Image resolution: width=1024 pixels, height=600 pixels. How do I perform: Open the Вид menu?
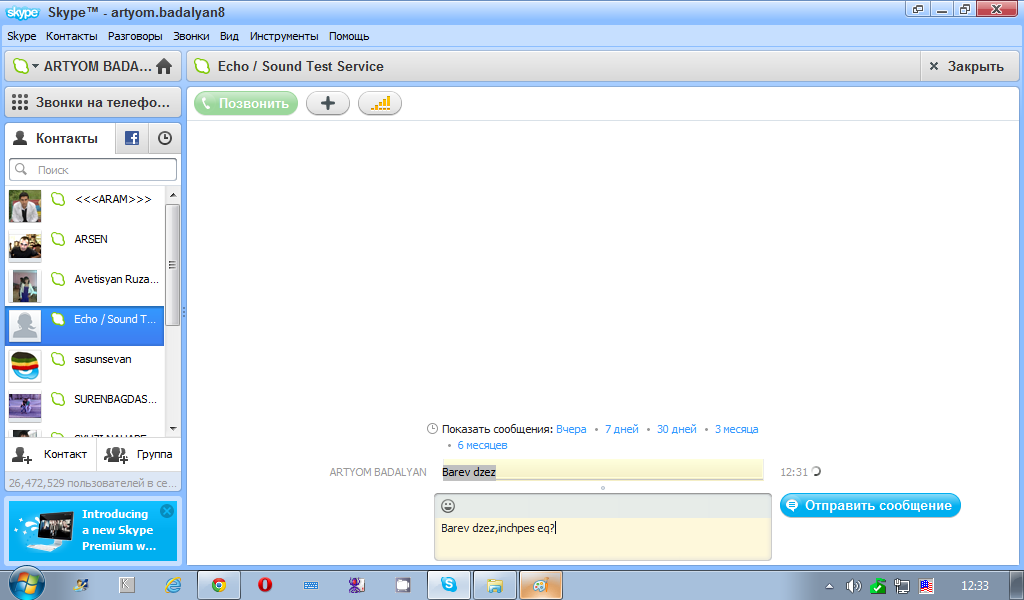(x=229, y=36)
